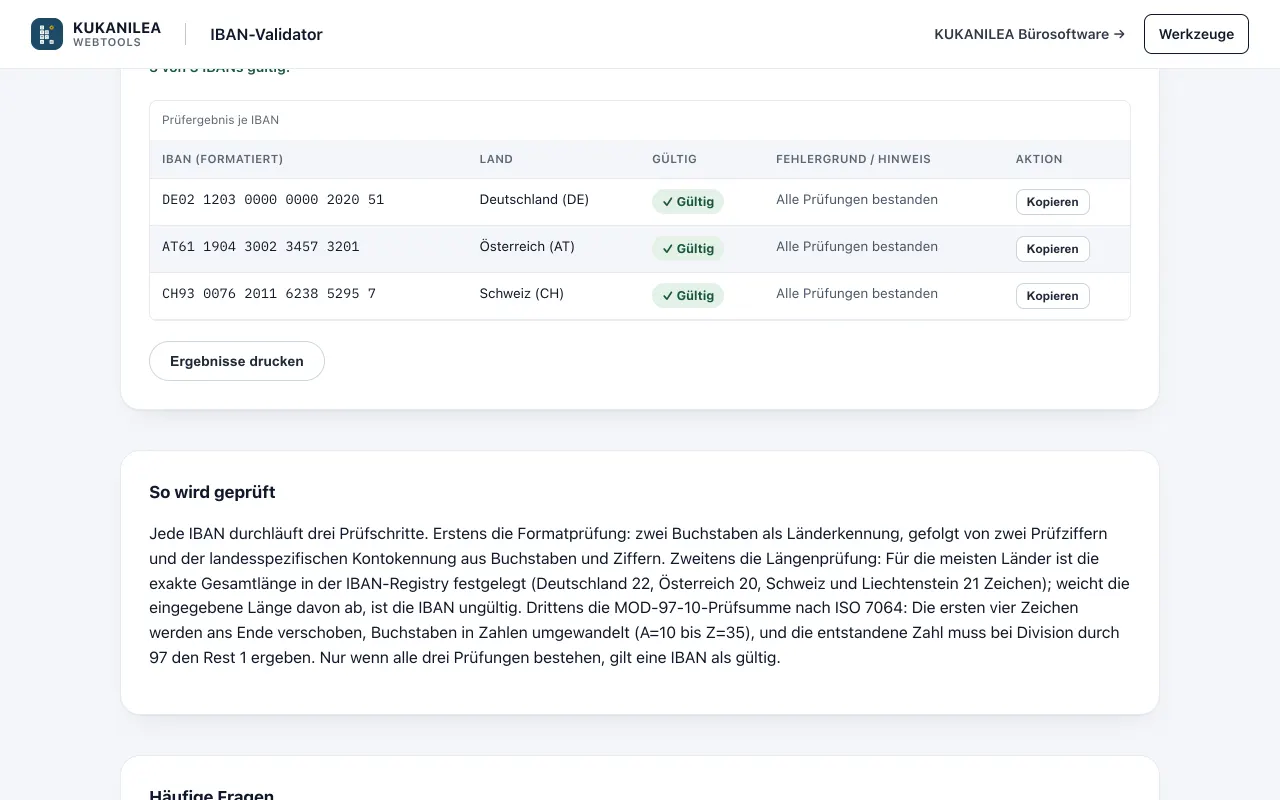Image resolution: width=1280 pixels, height=800 pixels.
Task: Click the Gültig badge in the Deutschland row
Action: coord(688,202)
